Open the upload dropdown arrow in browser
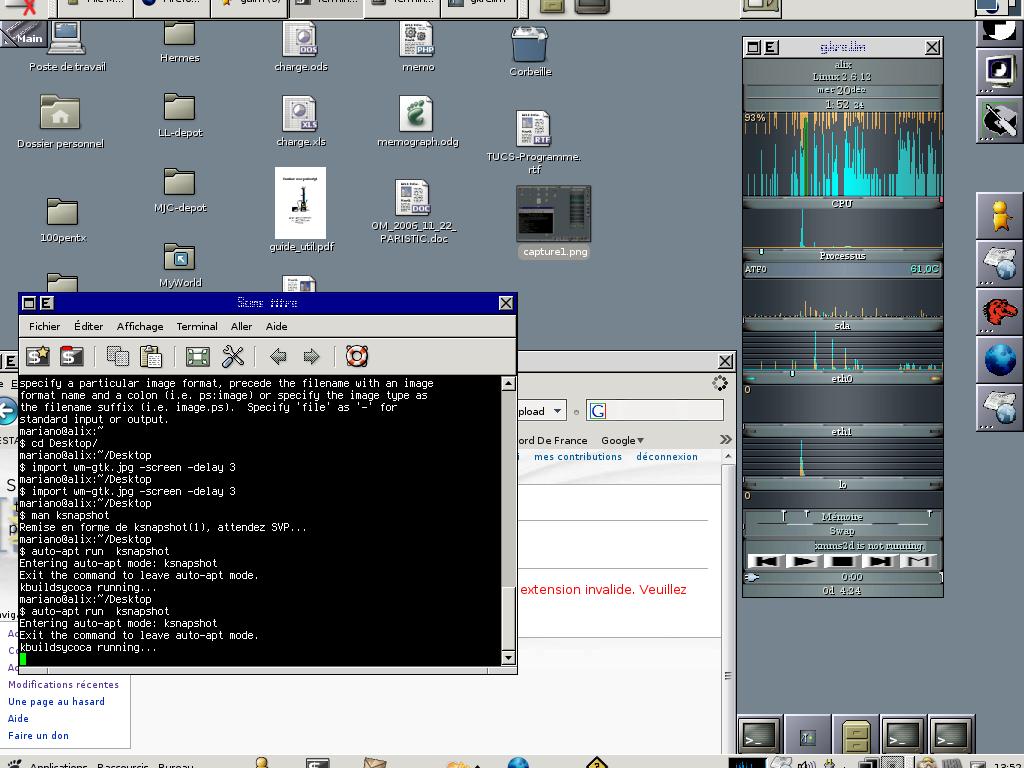 (558, 411)
